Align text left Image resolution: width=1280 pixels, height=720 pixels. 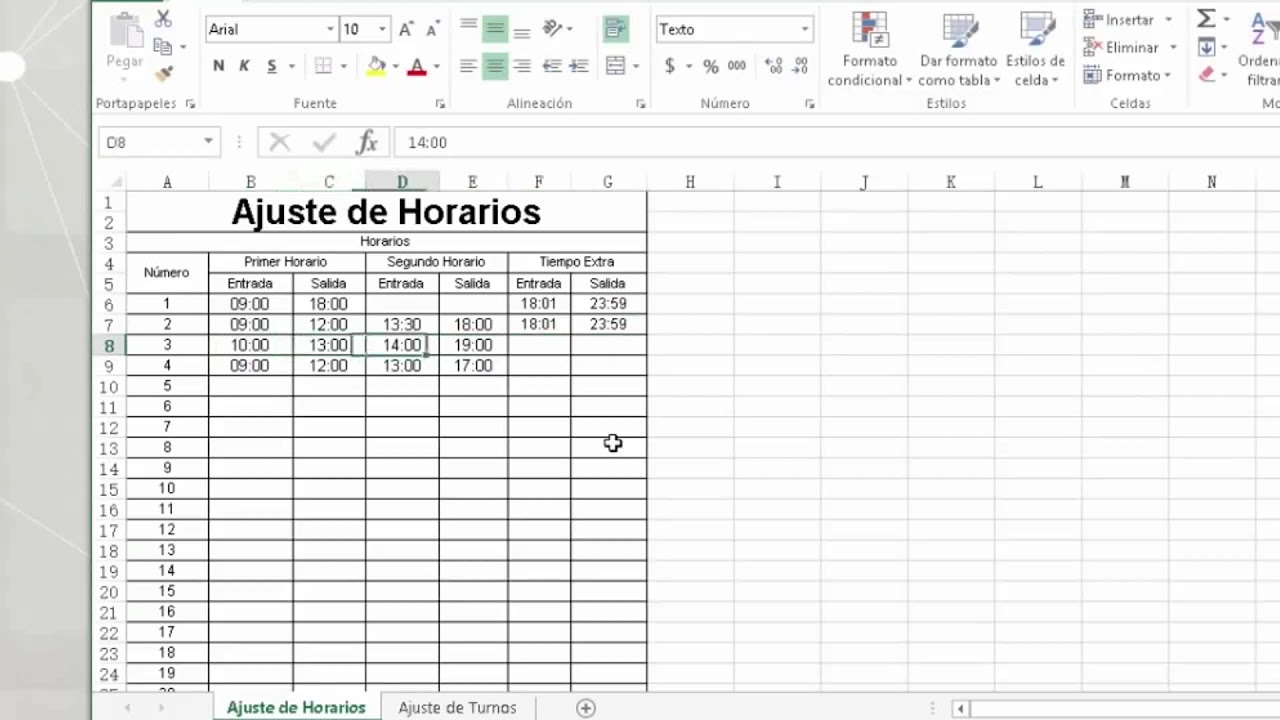coord(468,66)
